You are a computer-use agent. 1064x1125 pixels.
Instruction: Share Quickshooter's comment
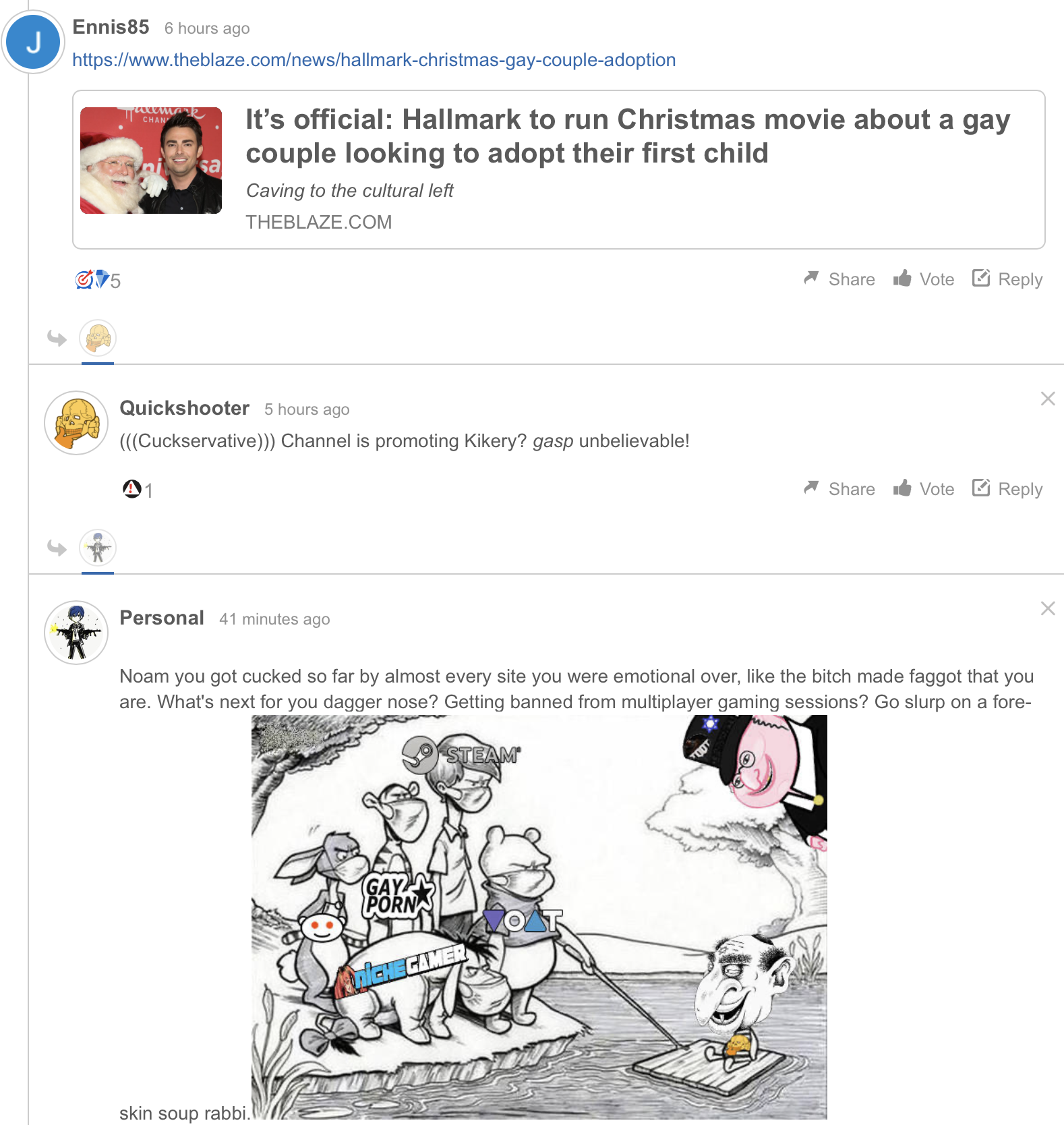coord(839,489)
